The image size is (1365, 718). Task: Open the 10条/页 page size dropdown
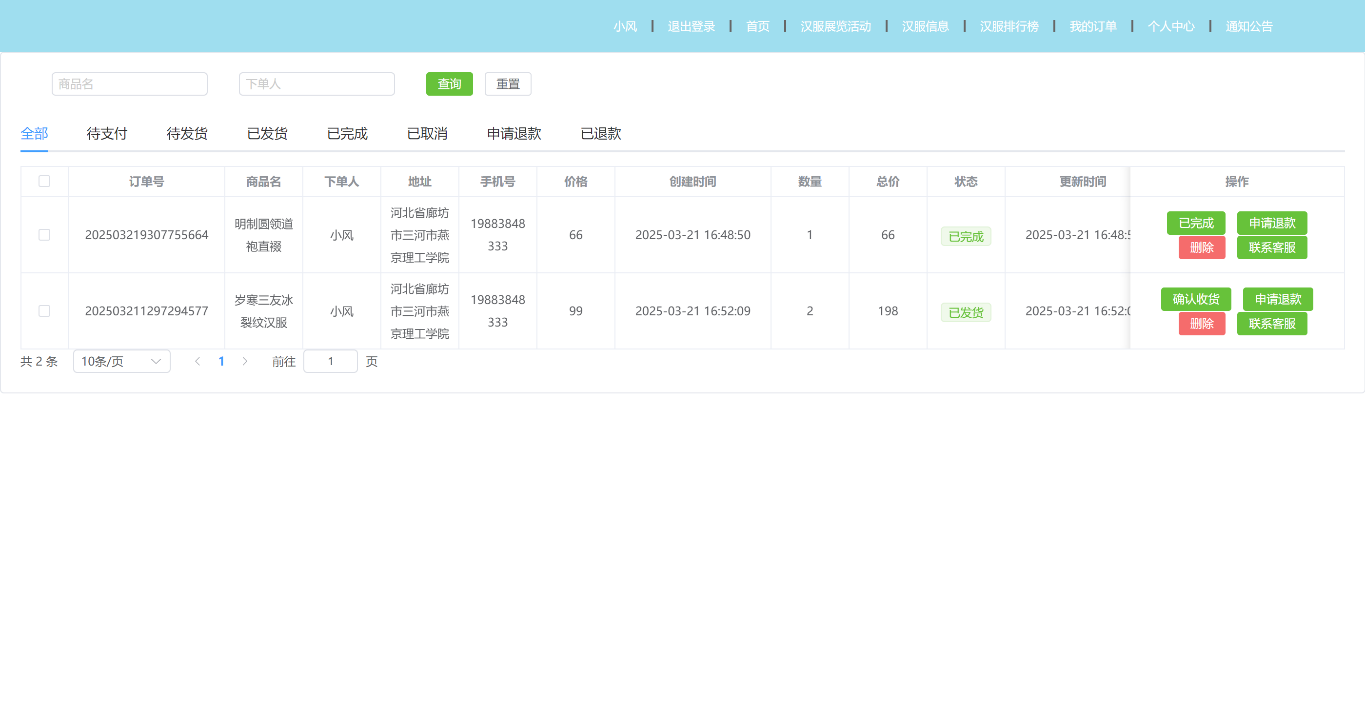122,361
